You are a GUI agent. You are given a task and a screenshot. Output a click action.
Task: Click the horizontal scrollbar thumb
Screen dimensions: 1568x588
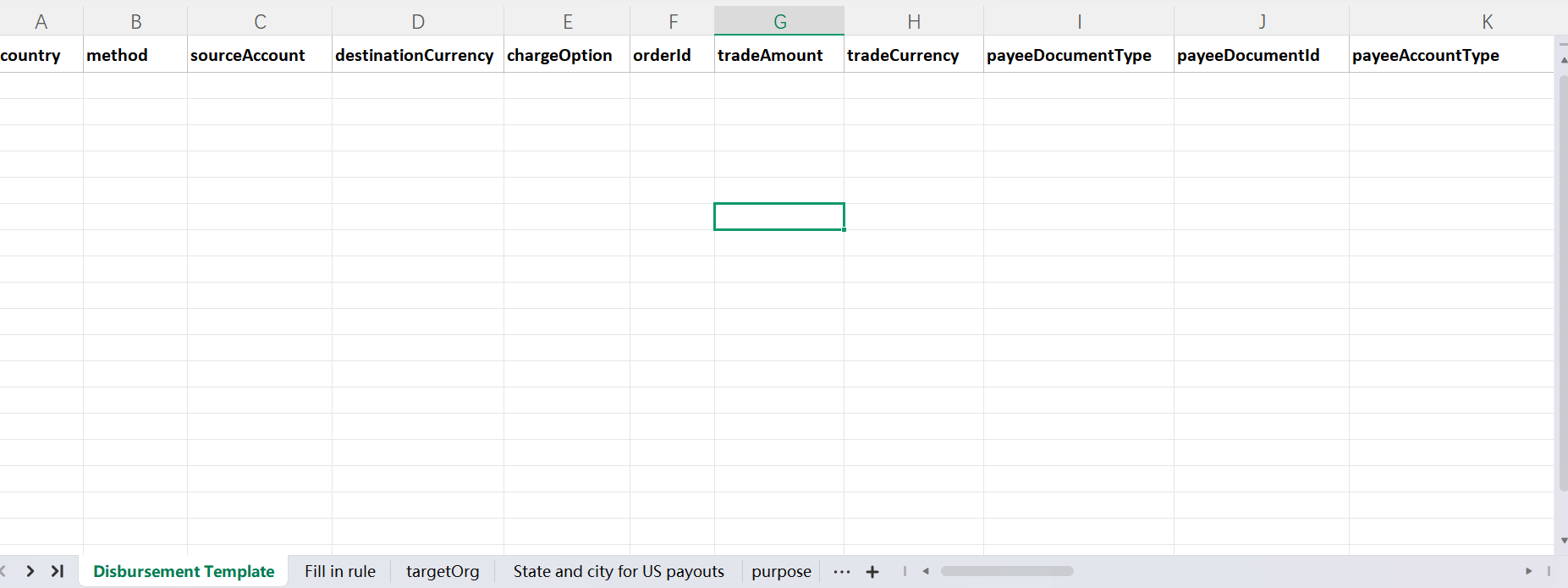click(x=1007, y=571)
